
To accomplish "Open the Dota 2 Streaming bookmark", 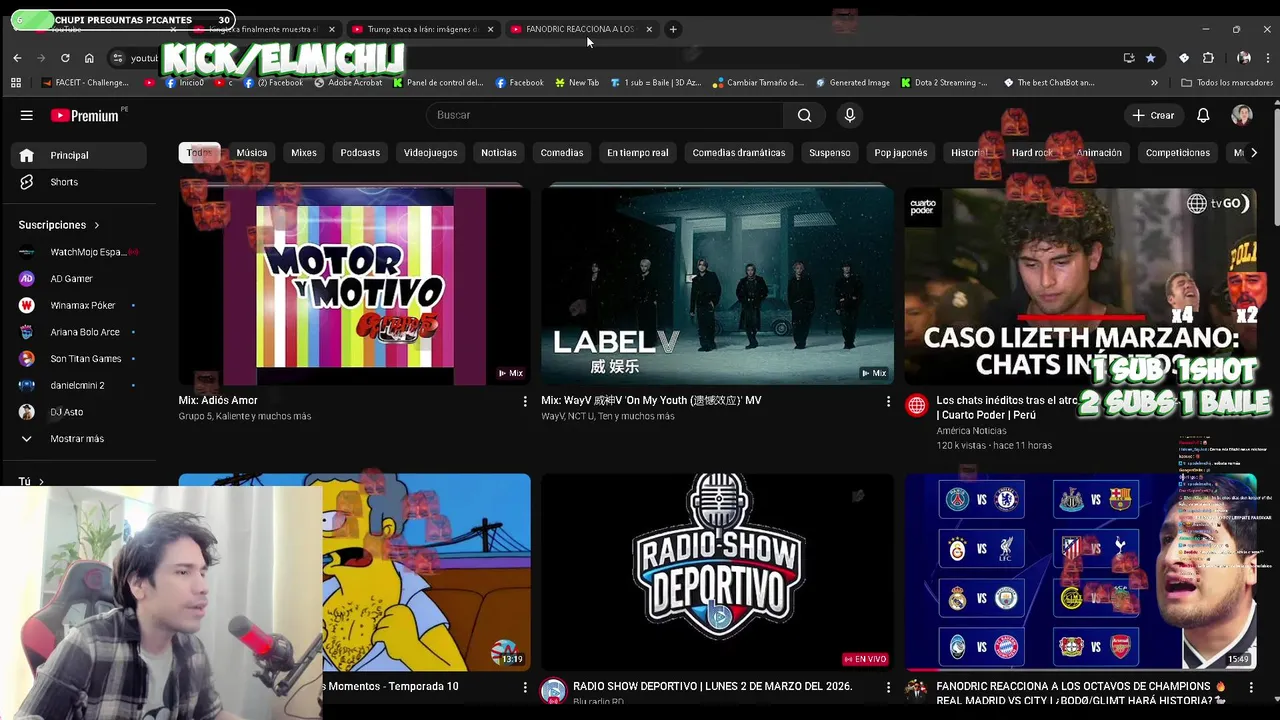I will (x=944, y=83).
